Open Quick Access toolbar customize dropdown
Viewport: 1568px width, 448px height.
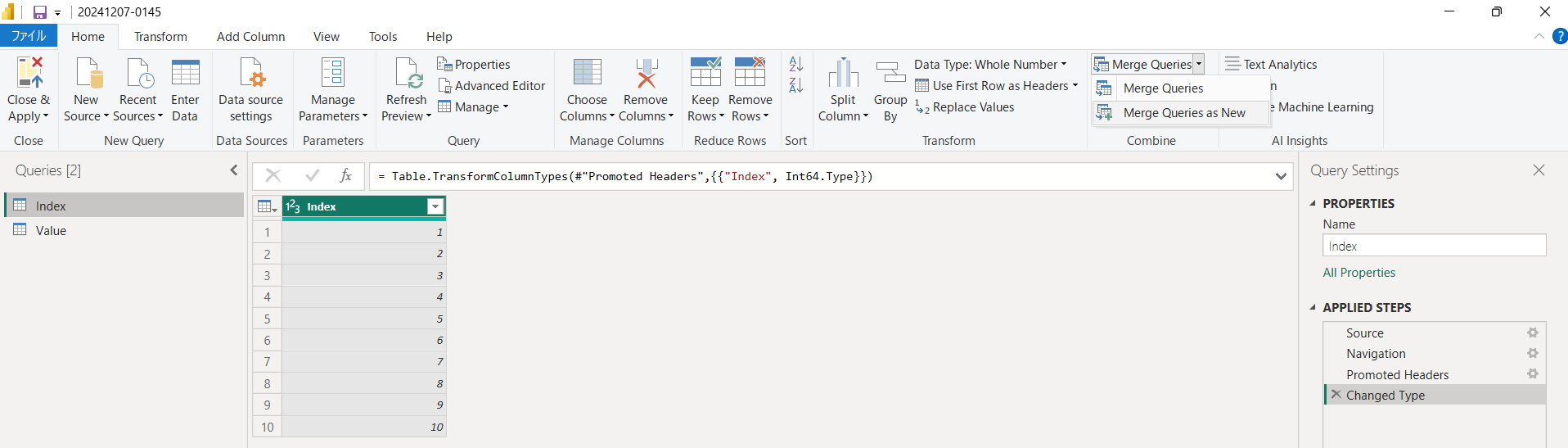(58, 13)
